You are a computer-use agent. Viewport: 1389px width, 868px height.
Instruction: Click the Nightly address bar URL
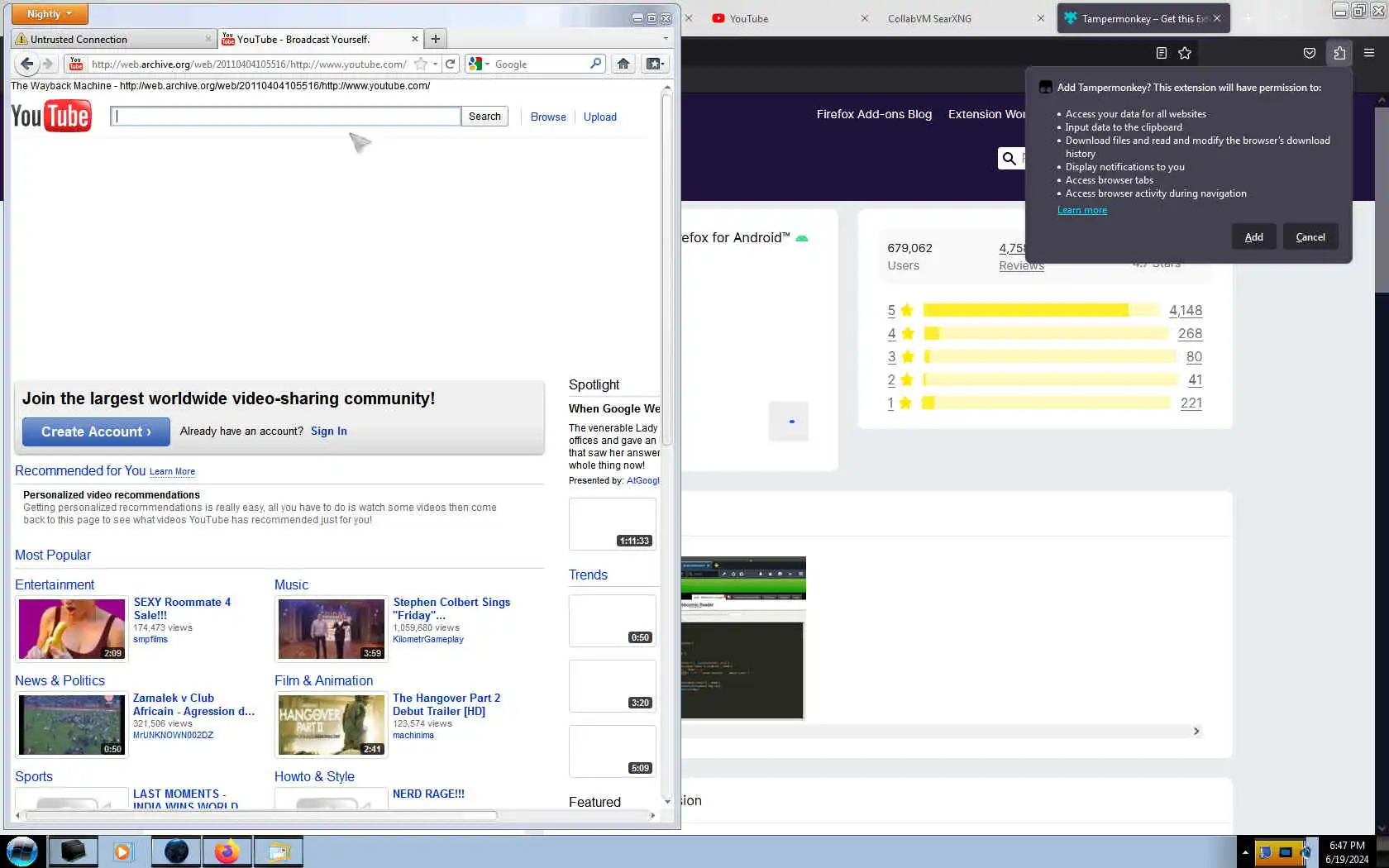coord(249,64)
